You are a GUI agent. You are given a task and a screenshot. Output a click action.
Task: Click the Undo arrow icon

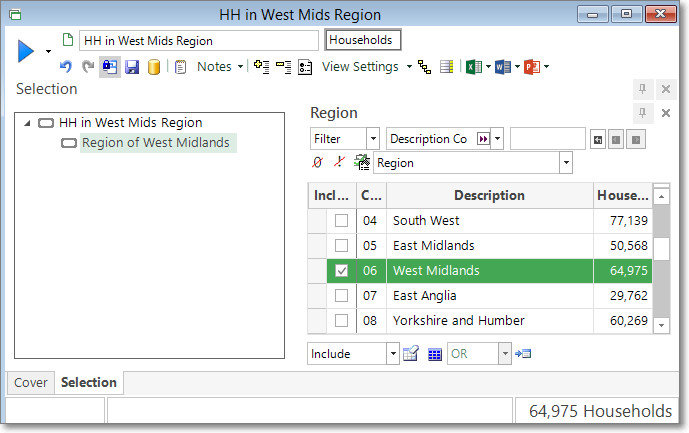(x=66, y=67)
